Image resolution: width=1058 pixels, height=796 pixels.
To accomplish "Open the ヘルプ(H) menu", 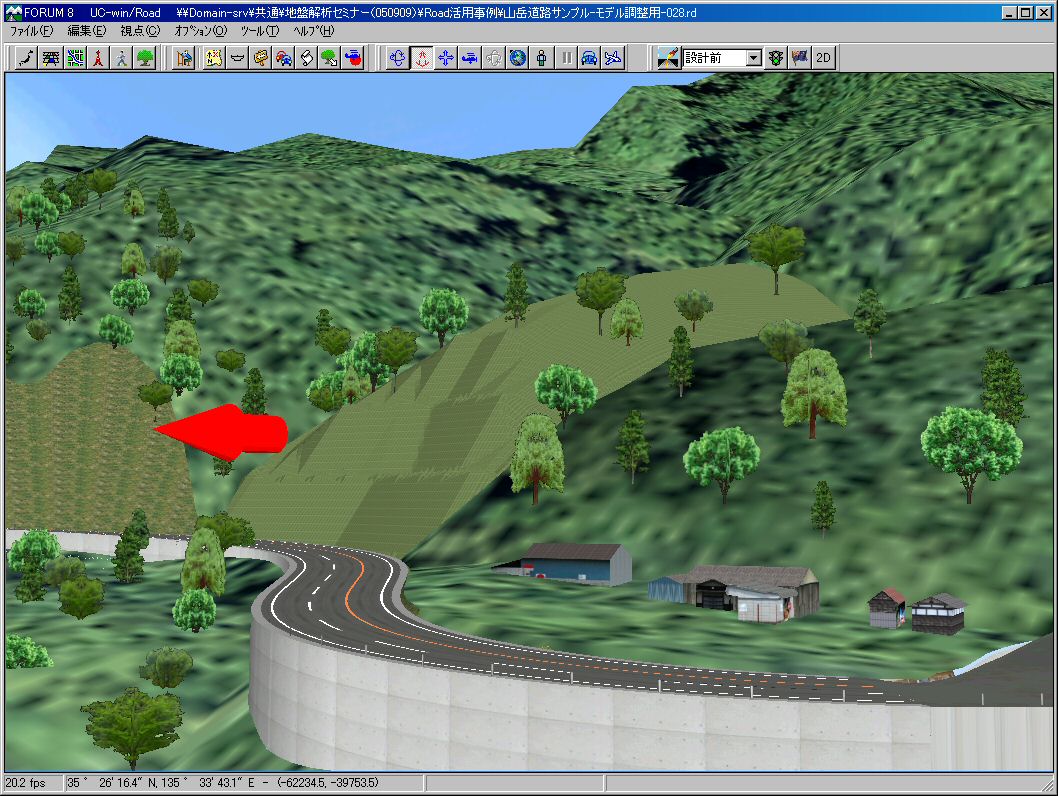I will pyautogui.click(x=314, y=31).
